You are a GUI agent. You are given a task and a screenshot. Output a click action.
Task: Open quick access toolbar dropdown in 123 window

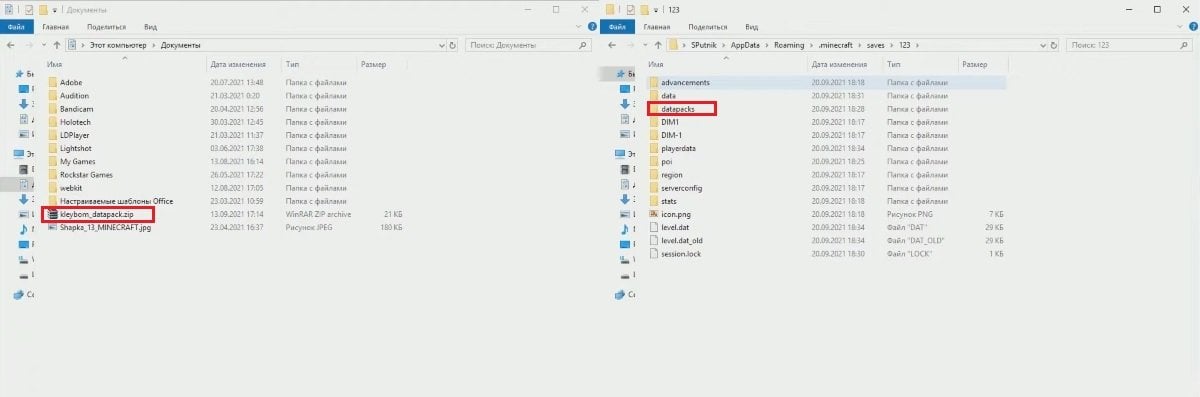(x=656, y=9)
